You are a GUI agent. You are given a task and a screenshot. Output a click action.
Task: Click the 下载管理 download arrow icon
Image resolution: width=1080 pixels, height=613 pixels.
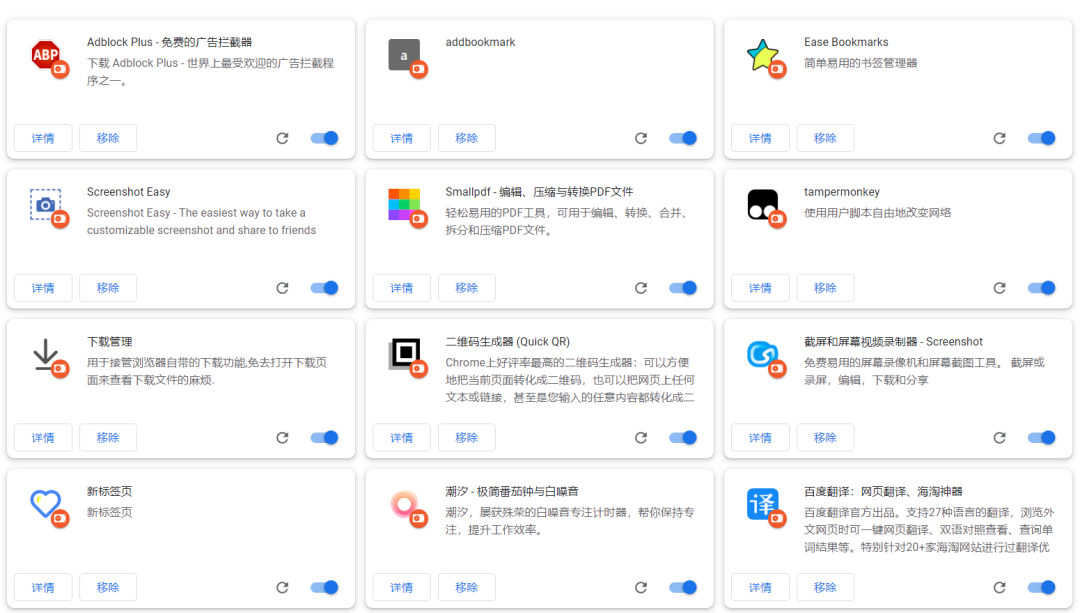(x=45, y=355)
